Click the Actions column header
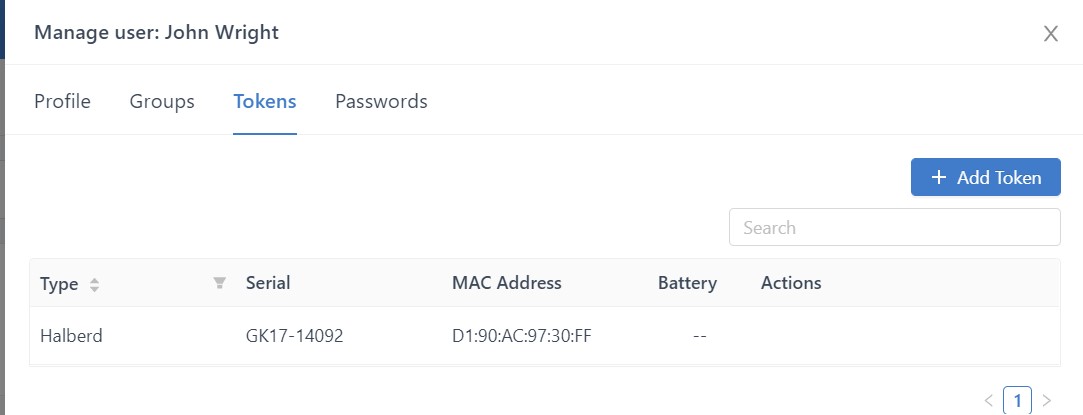Viewport: 1083px width, 415px height. (x=791, y=283)
